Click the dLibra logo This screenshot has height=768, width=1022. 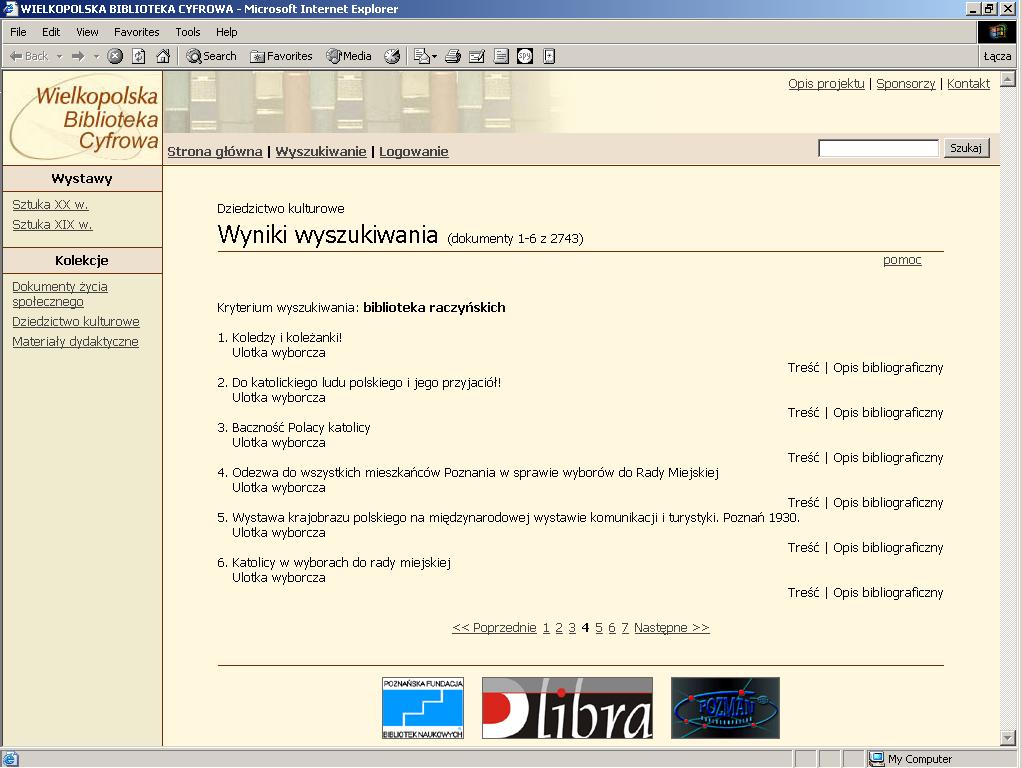pyautogui.click(x=567, y=708)
